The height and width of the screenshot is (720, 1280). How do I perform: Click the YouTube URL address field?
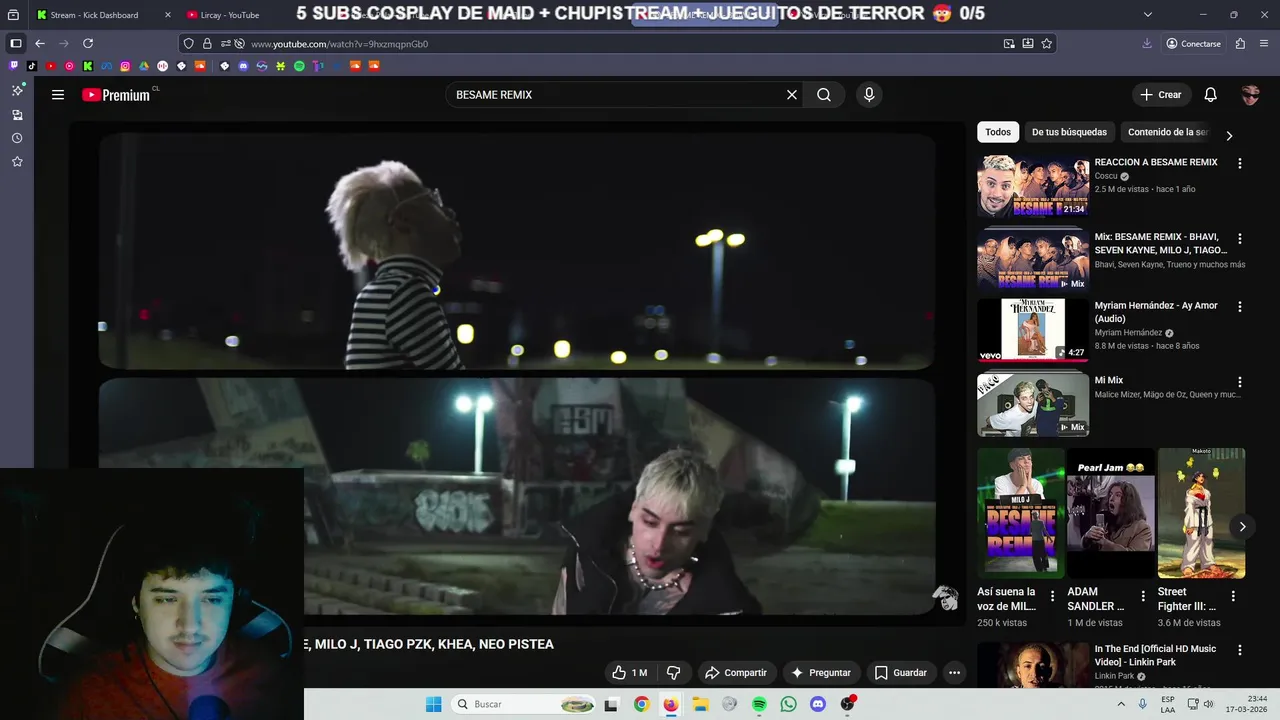[618, 44]
